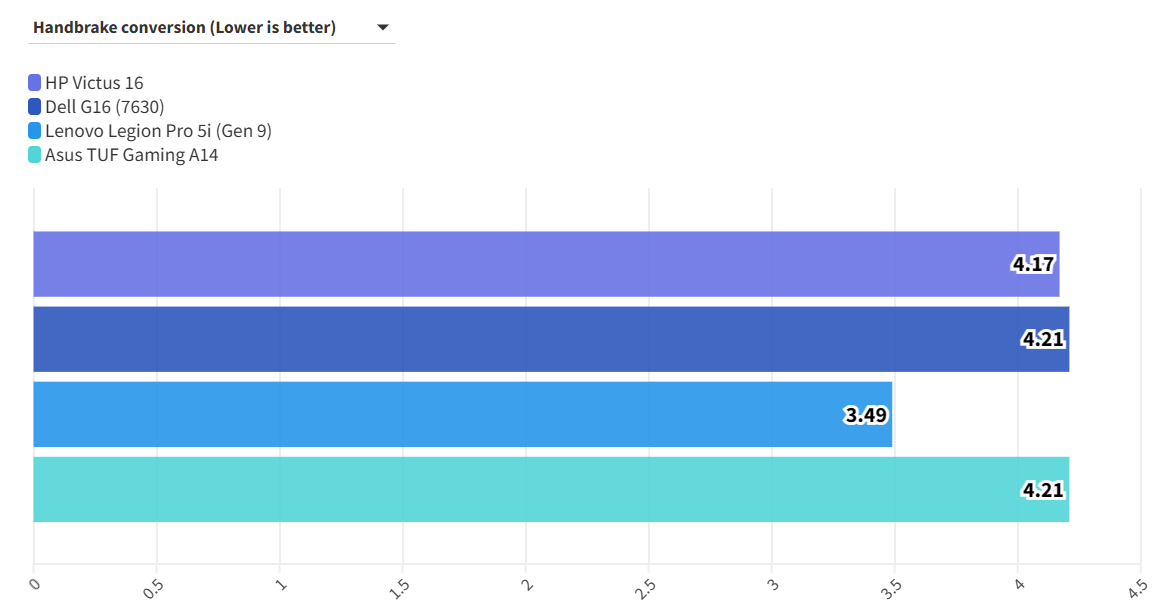This screenshot has width=1174, height=613.
Task: Toggle Lenovo Legion Pro 5i (Gen 9) label
Action: 158,131
